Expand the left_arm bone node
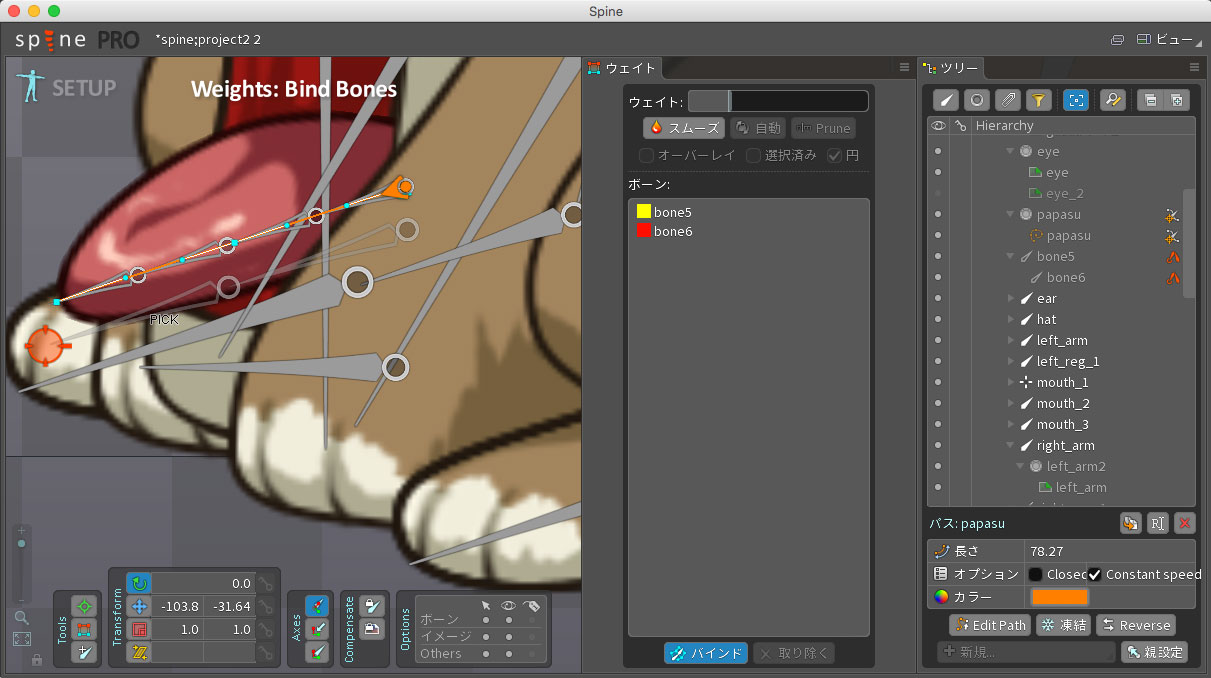 coord(1011,340)
